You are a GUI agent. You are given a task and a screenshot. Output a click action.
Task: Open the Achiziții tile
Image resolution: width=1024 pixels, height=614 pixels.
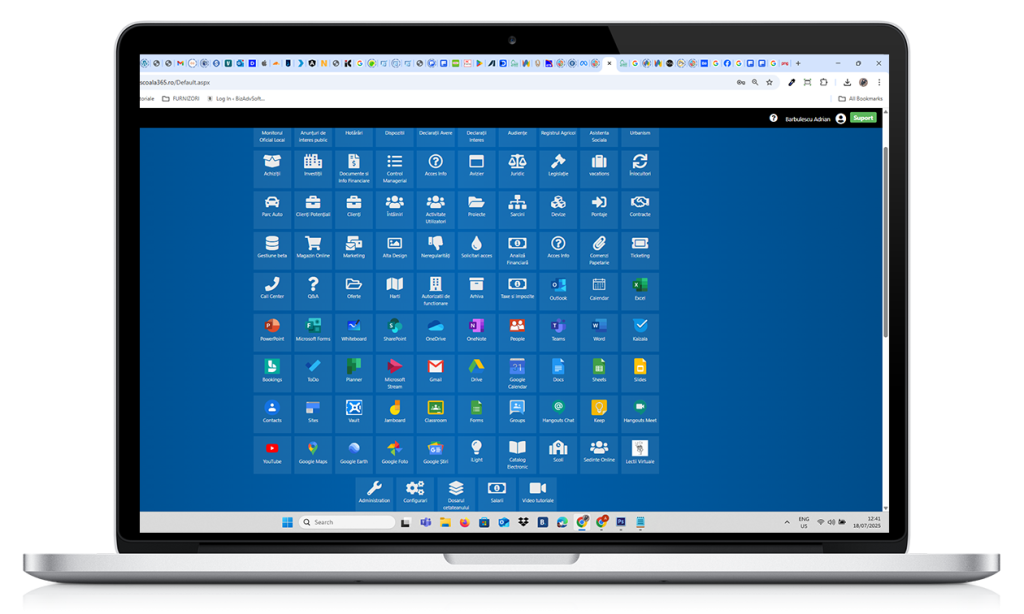[x=272, y=169]
